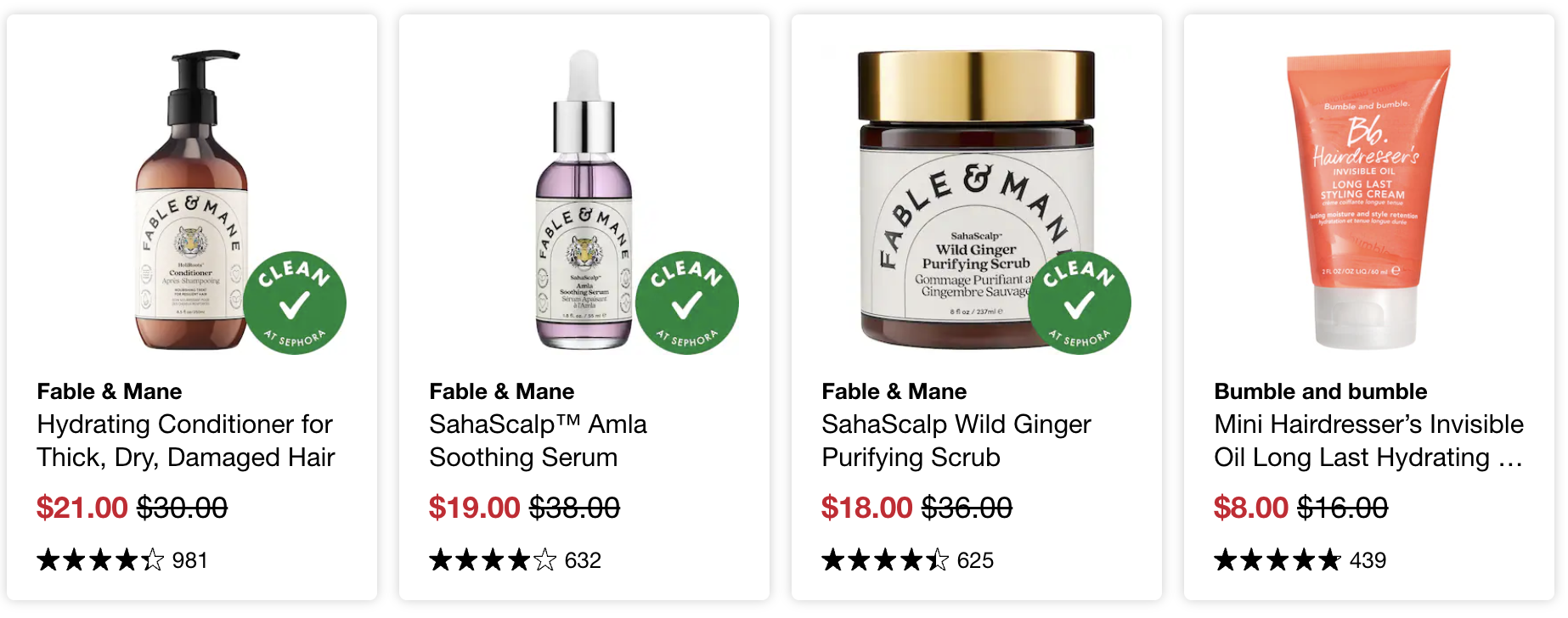
Task: Click the Clean at Sephora badge on Hydrating Conditioner
Action: 295,303
